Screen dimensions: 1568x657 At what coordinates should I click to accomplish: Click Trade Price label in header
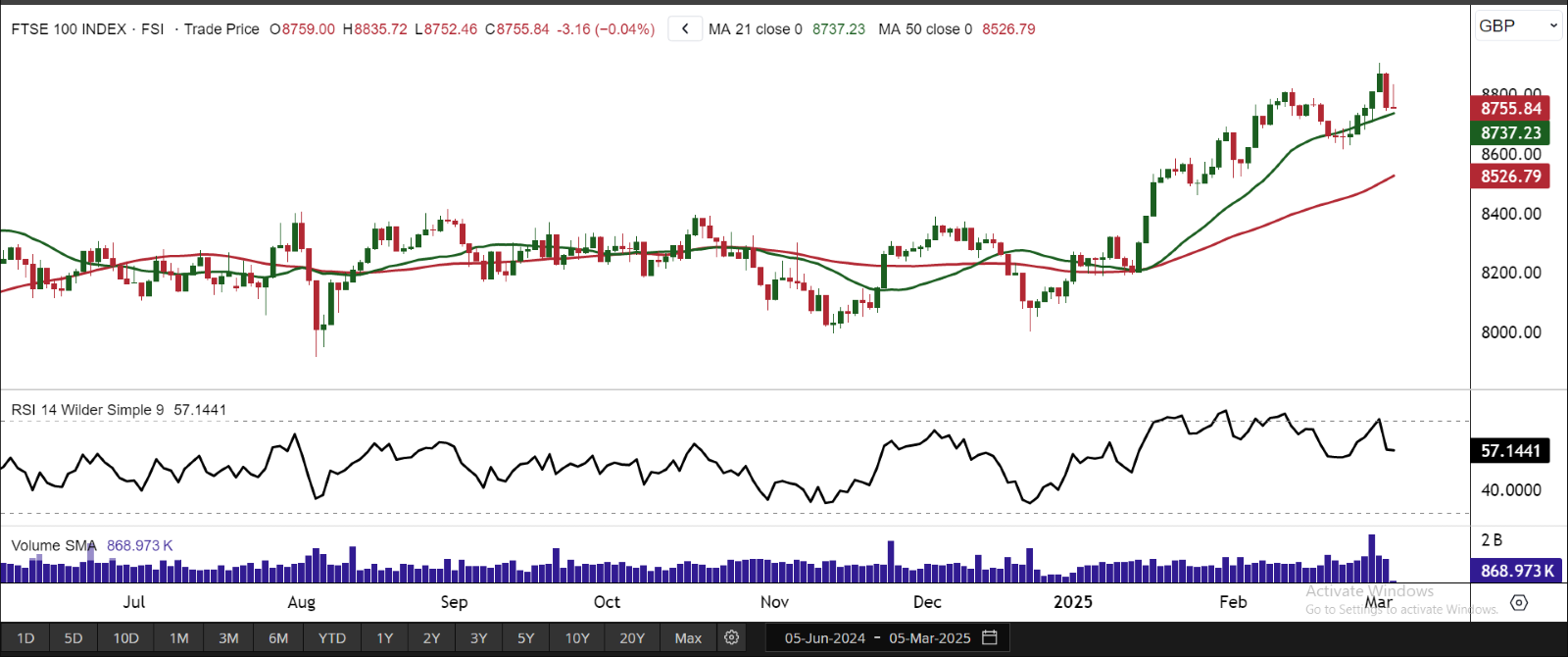(x=221, y=29)
